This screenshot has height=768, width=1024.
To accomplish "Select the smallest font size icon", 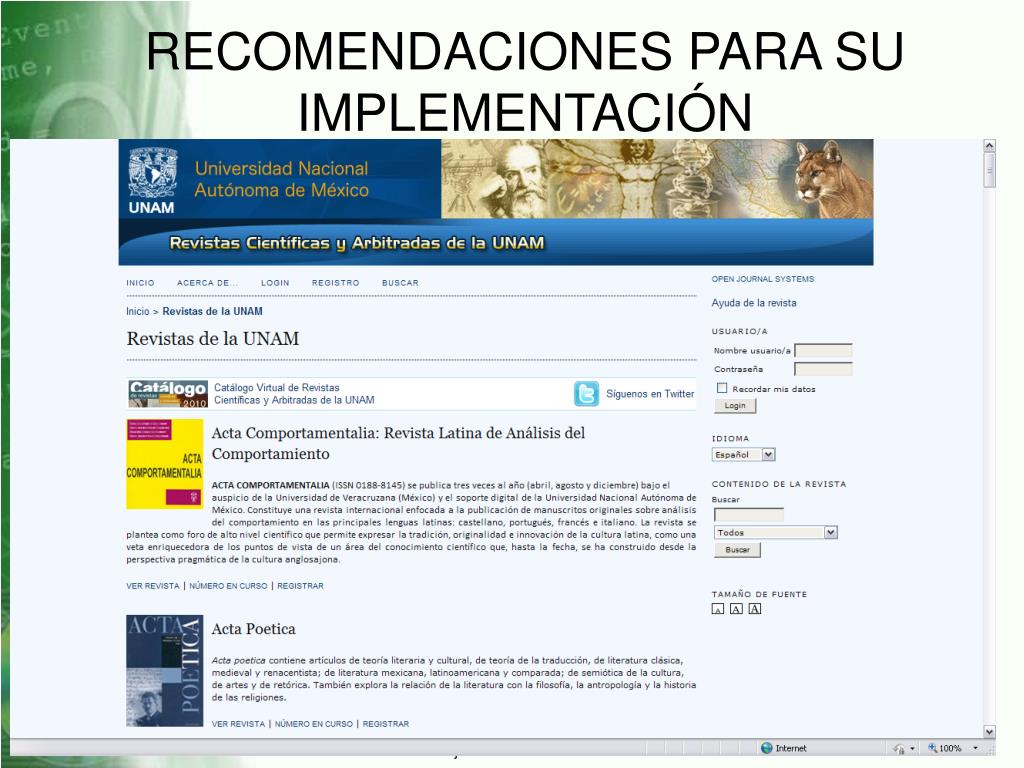I will click(x=718, y=609).
